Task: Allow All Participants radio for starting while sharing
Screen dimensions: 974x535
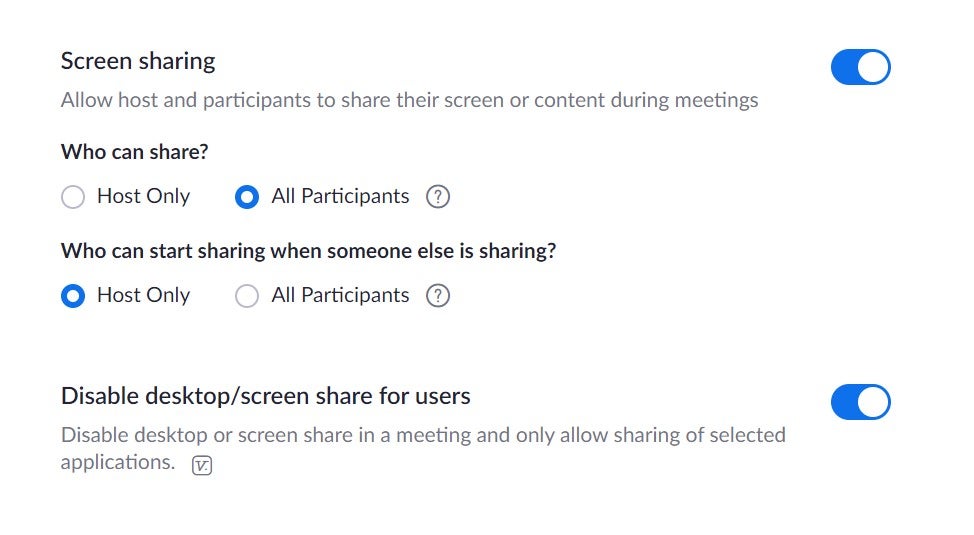Action: pos(247,296)
